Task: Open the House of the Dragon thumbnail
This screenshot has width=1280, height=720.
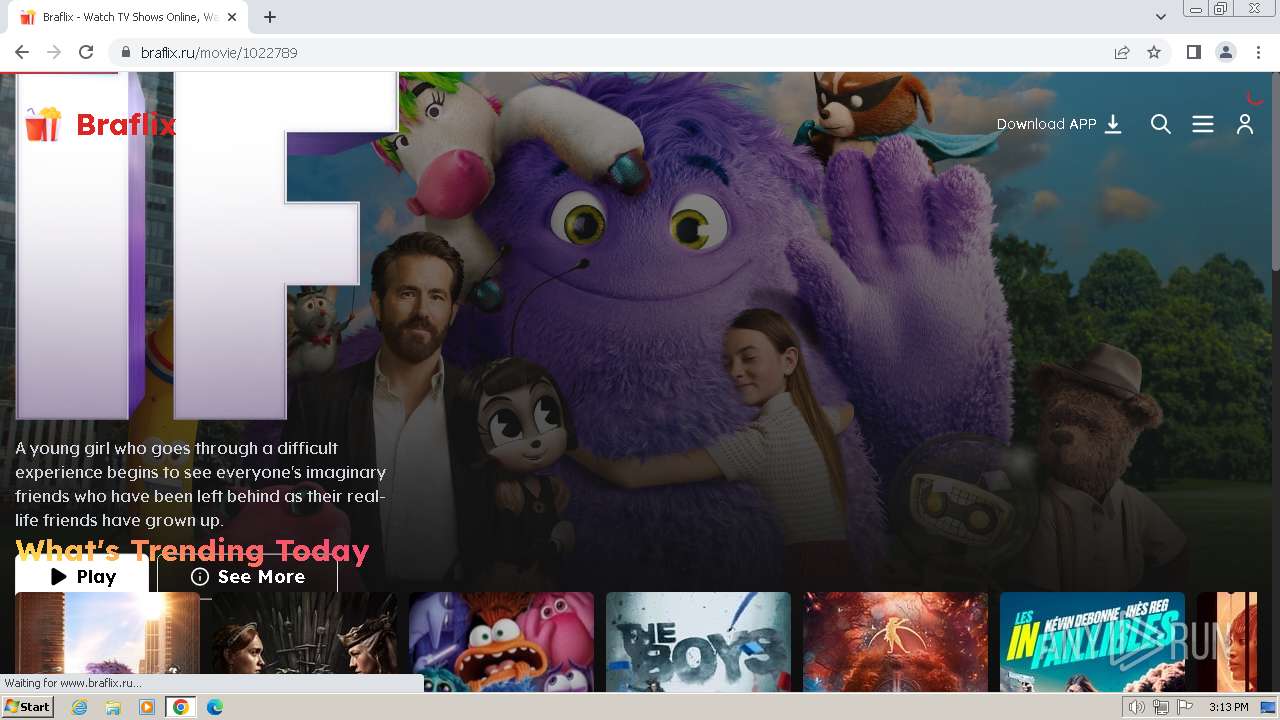Action: click(304, 642)
